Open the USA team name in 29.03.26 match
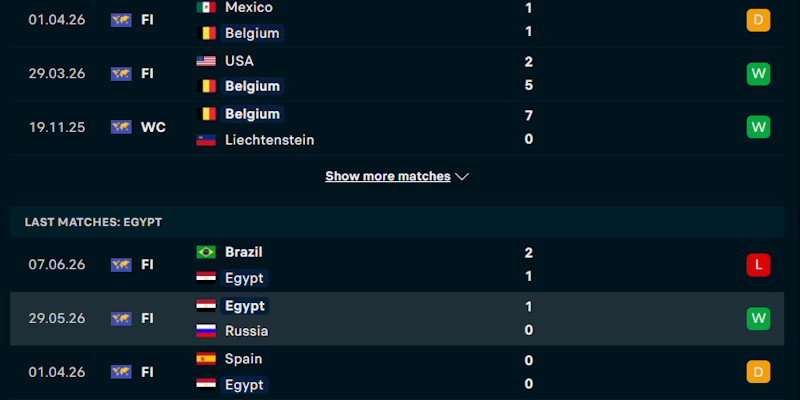Screen dimensions: 800x400 click(239, 61)
